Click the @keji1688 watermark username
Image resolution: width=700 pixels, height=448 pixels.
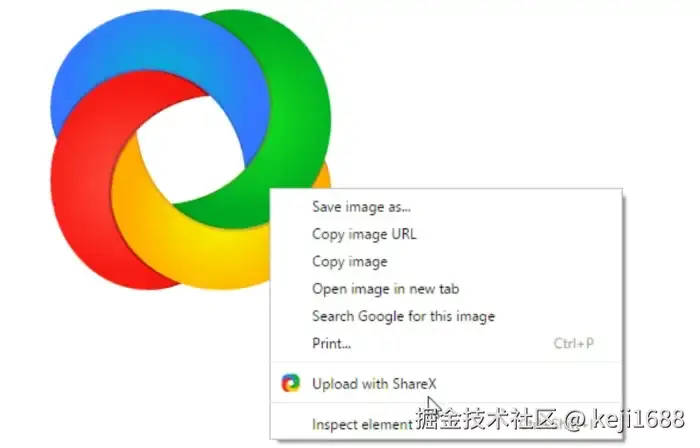[x=625, y=419]
